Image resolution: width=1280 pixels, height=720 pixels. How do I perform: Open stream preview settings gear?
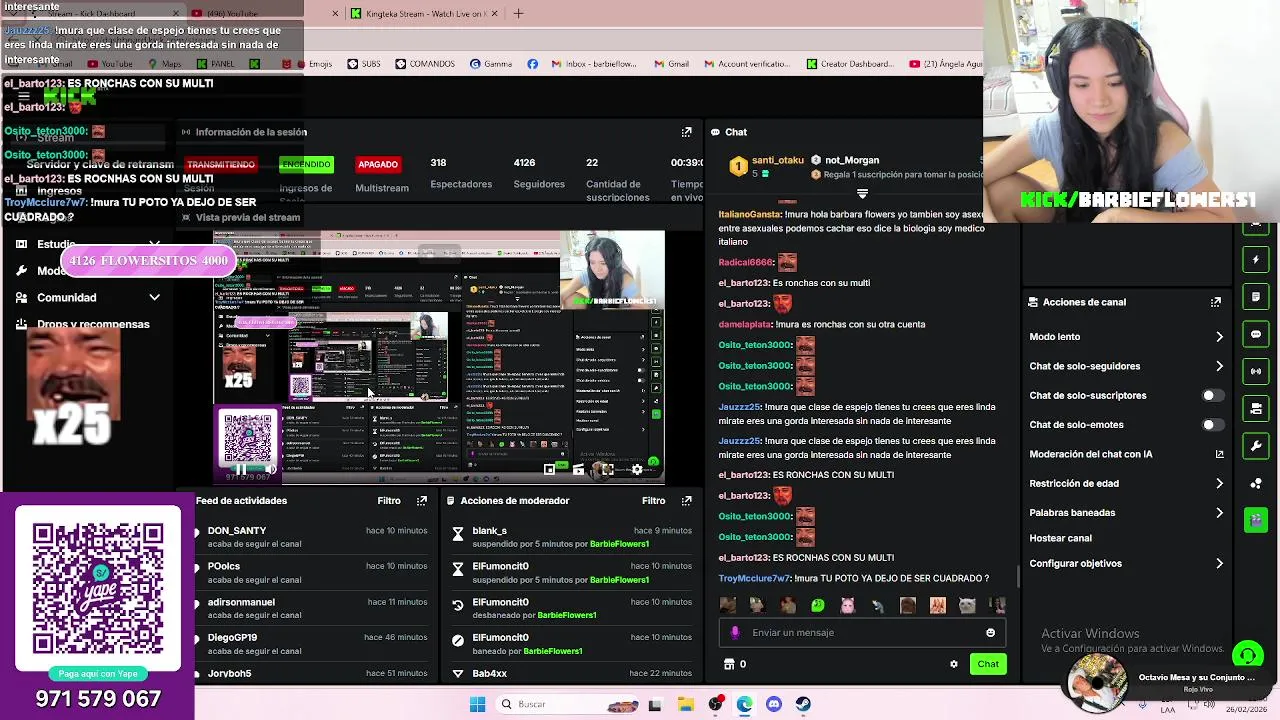637,469
